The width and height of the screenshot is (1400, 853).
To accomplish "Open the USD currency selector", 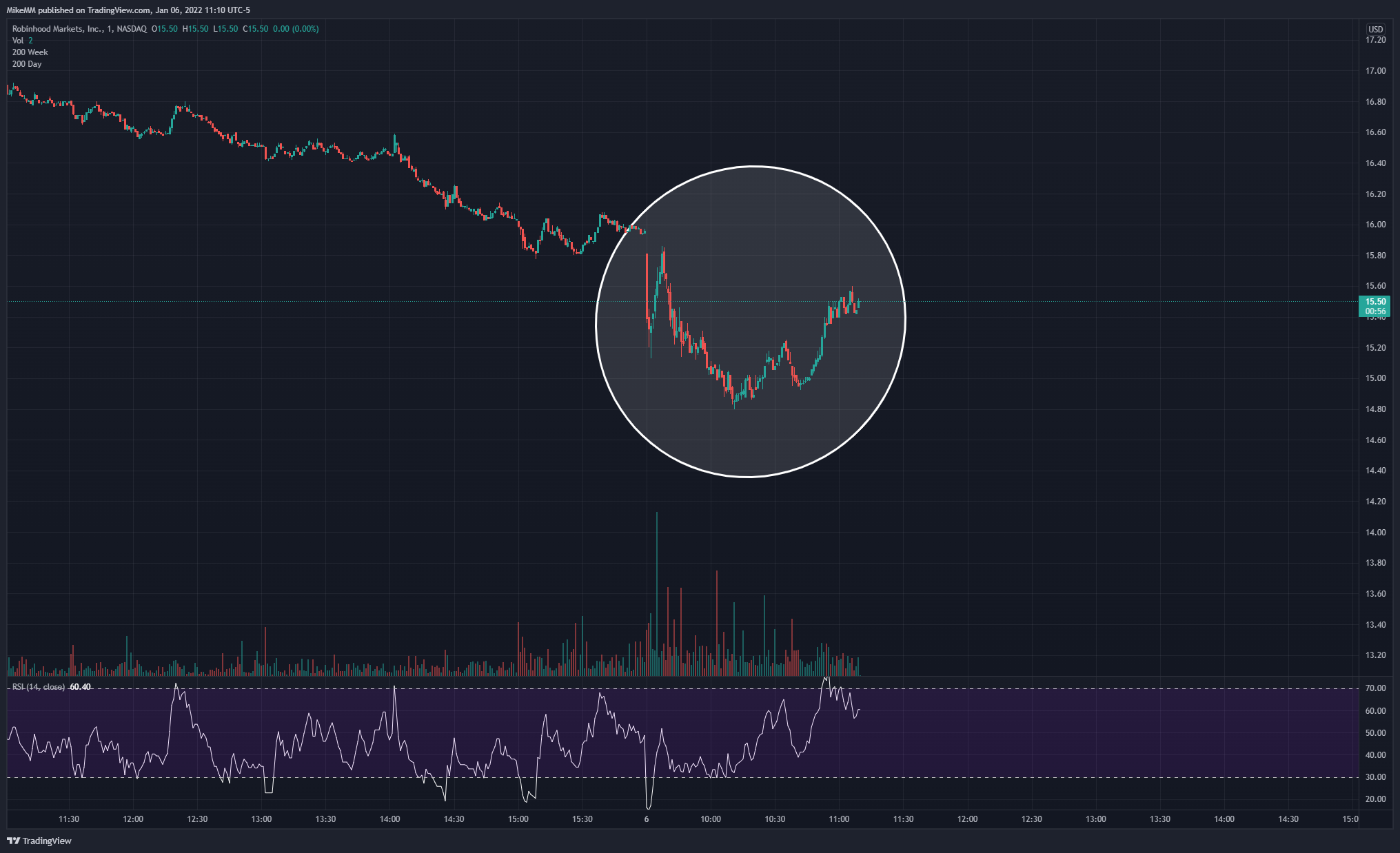I will pos(1375,29).
